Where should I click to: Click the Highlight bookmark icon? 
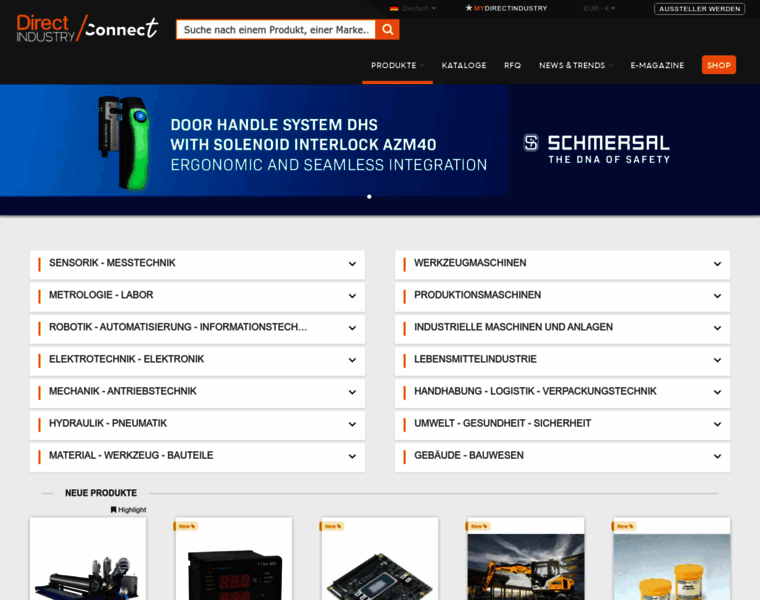tap(113, 509)
